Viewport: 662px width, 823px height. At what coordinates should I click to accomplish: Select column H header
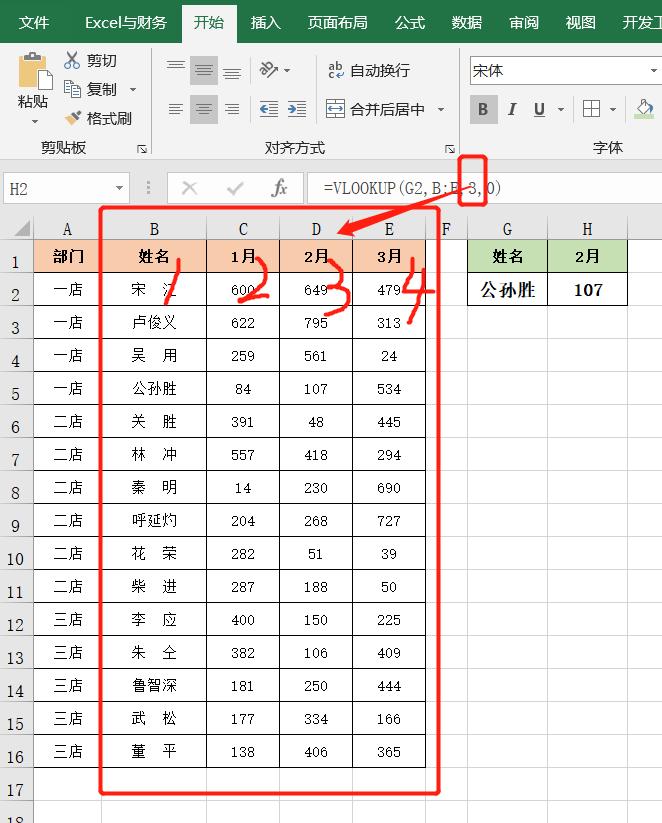587,229
